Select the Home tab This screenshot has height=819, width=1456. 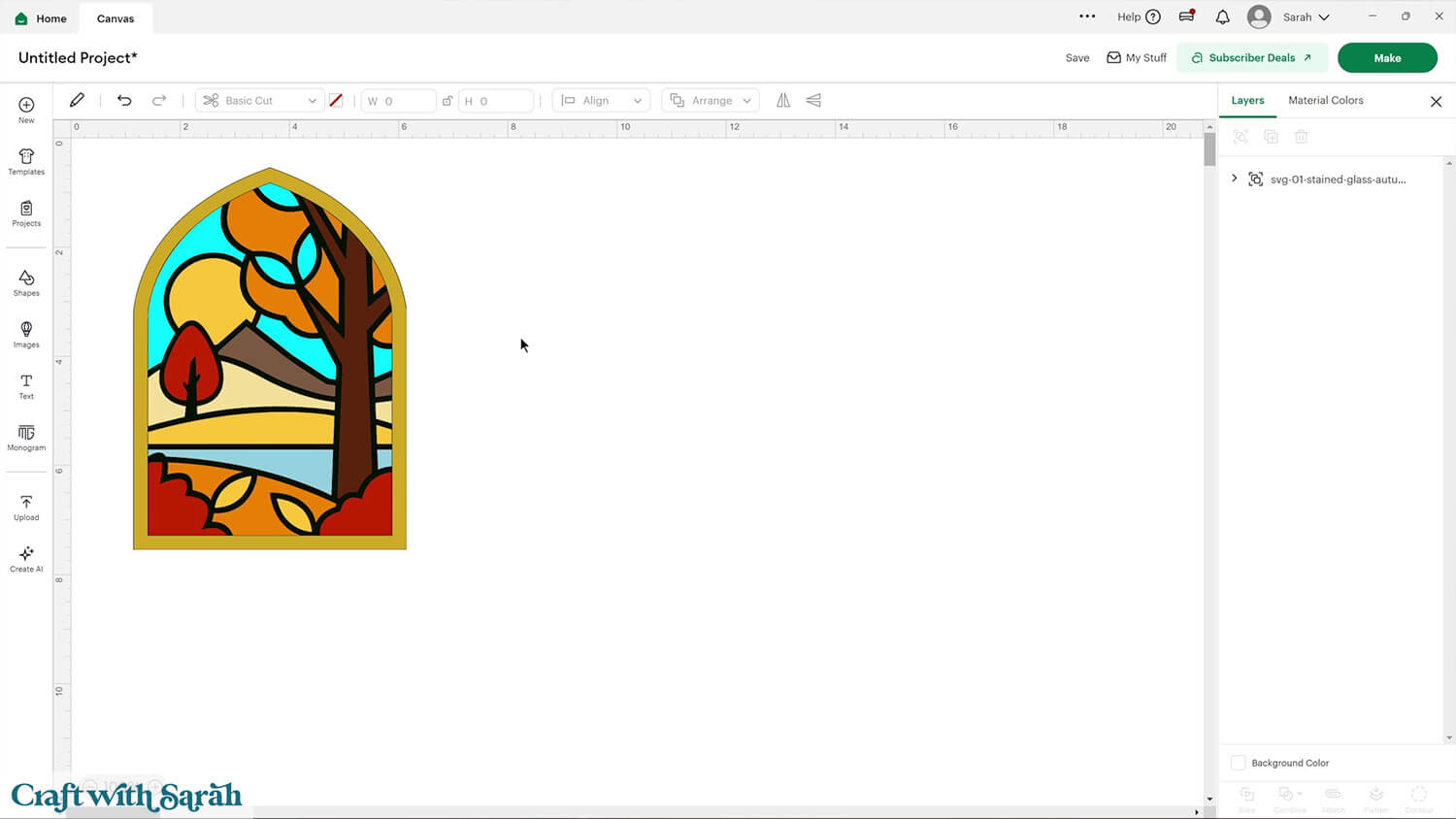pyautogui.click(x=40, y=17)
